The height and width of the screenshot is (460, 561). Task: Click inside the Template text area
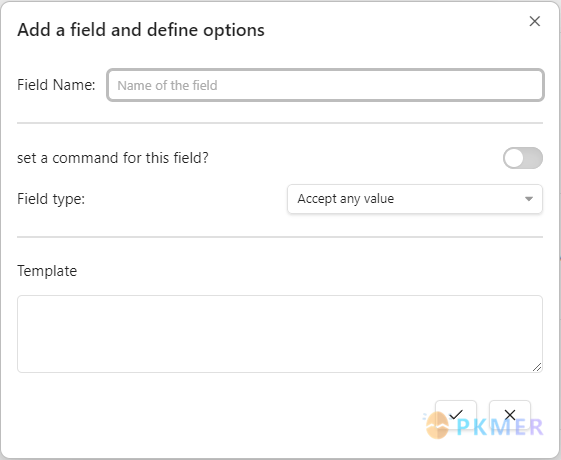click(x=280, y=334)
